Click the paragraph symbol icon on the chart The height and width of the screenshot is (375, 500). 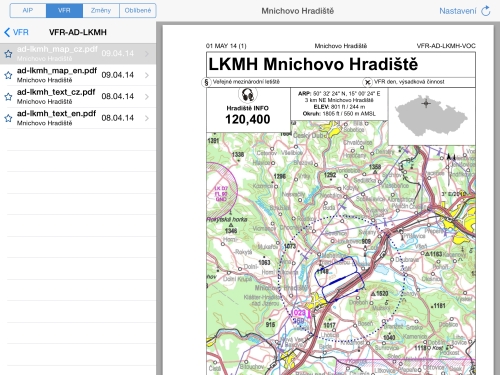pyautogui.click(x=206, y=82)
